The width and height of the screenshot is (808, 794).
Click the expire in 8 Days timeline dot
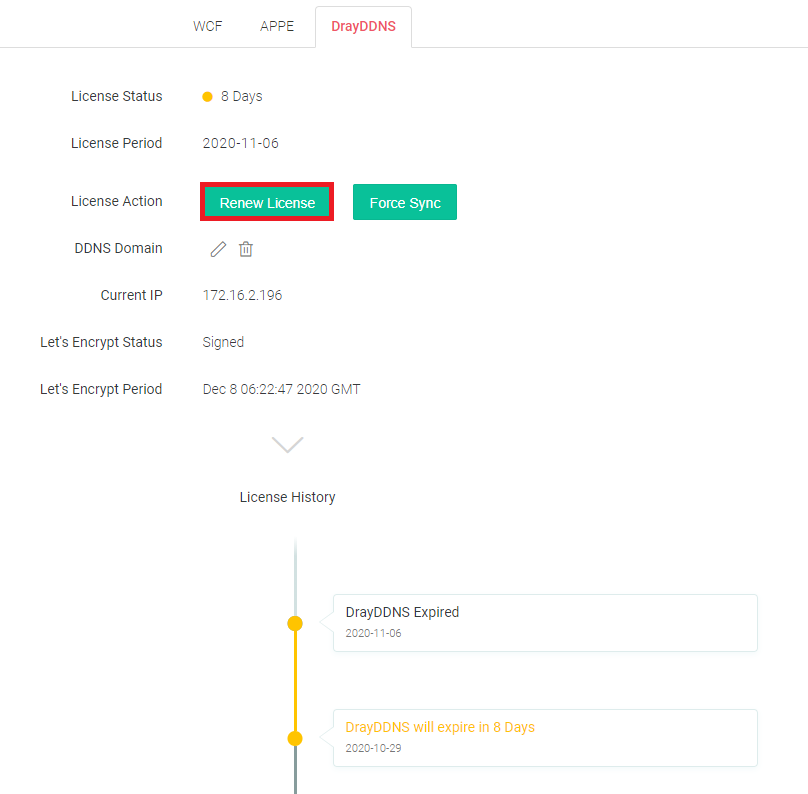tap(295, 738)
